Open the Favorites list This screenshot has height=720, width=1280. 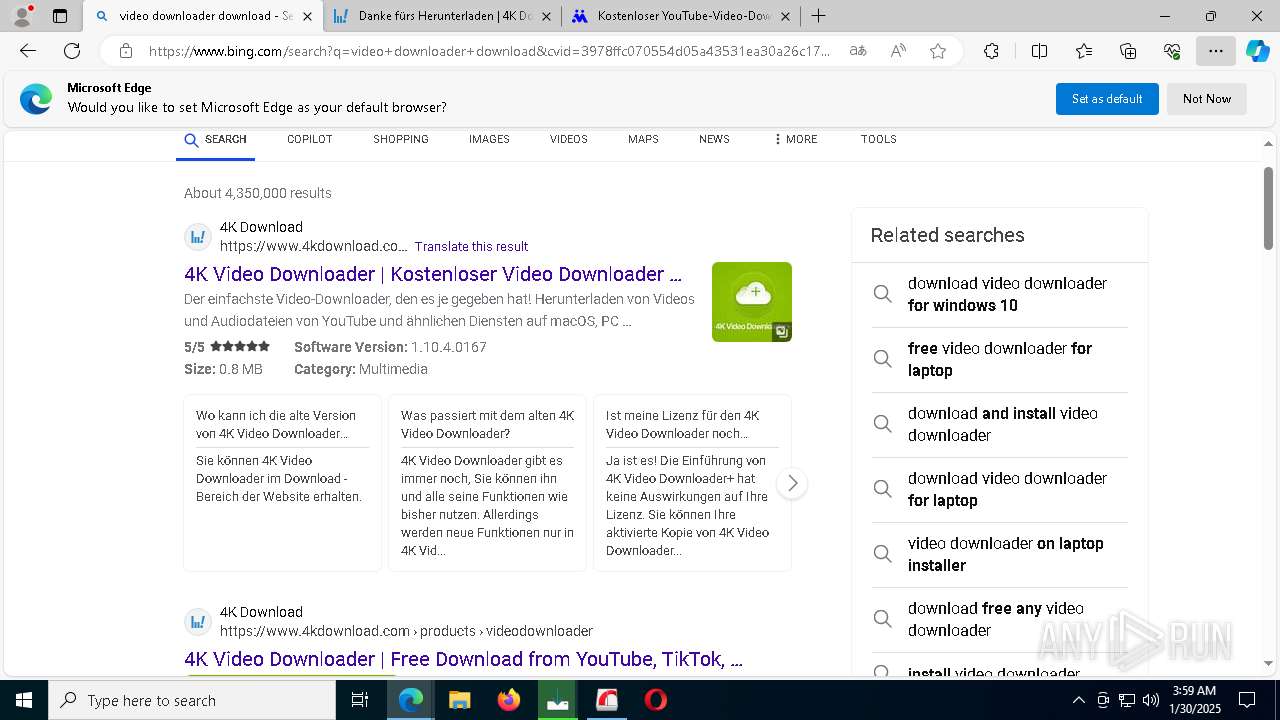coord(1084,51)
